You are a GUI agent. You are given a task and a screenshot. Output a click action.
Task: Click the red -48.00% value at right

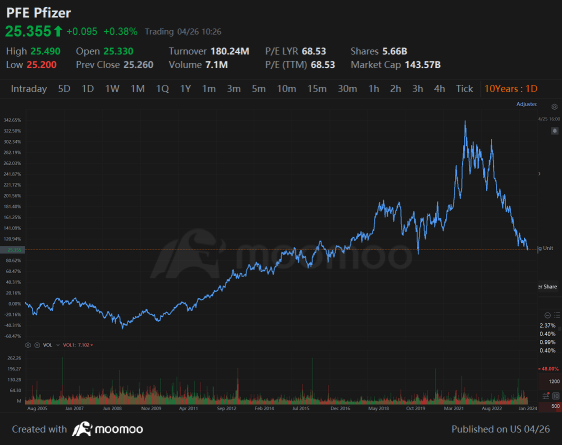(x=549, y=369)
